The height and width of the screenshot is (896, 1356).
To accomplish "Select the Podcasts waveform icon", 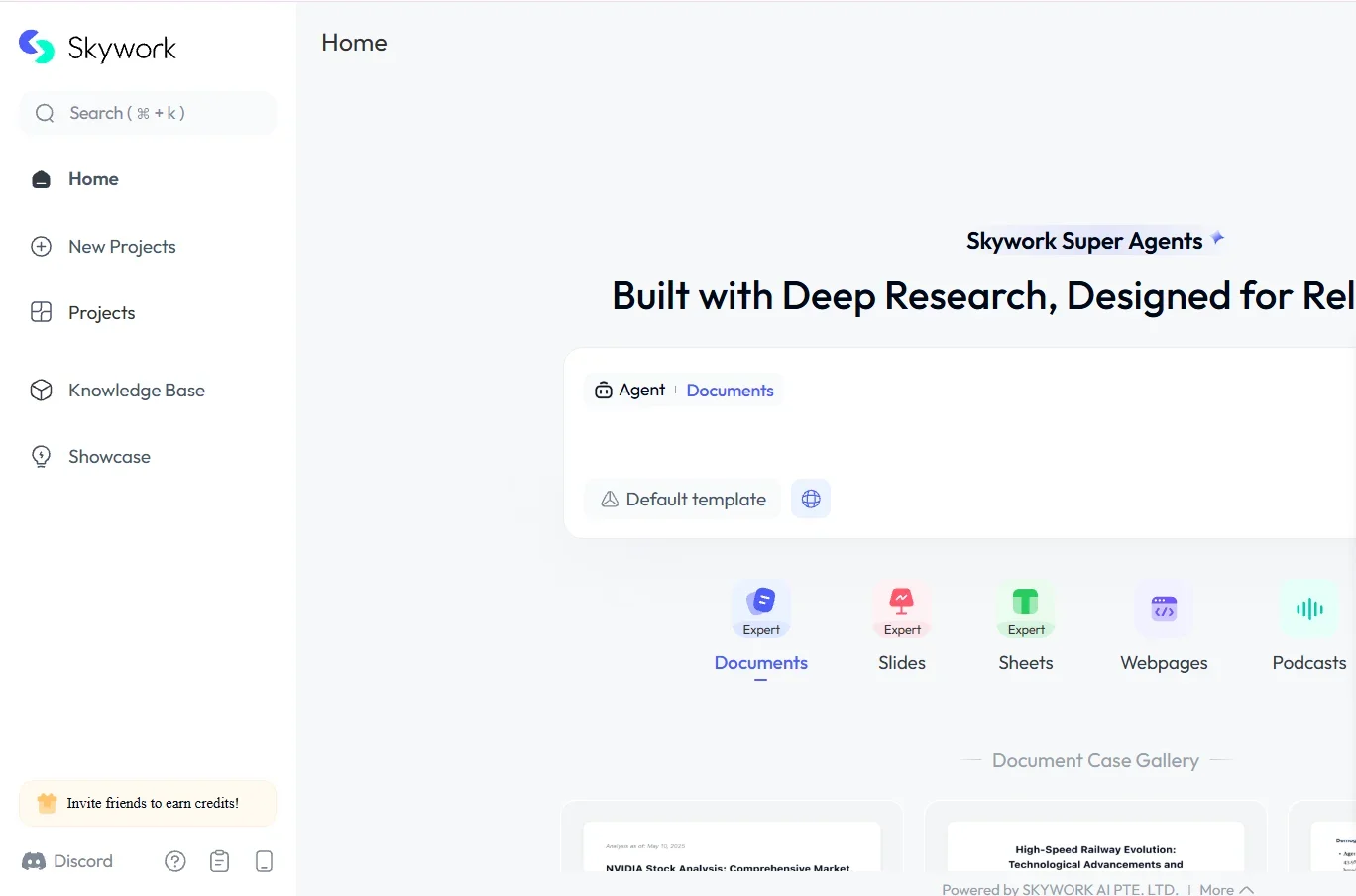I will [1308, 609].
